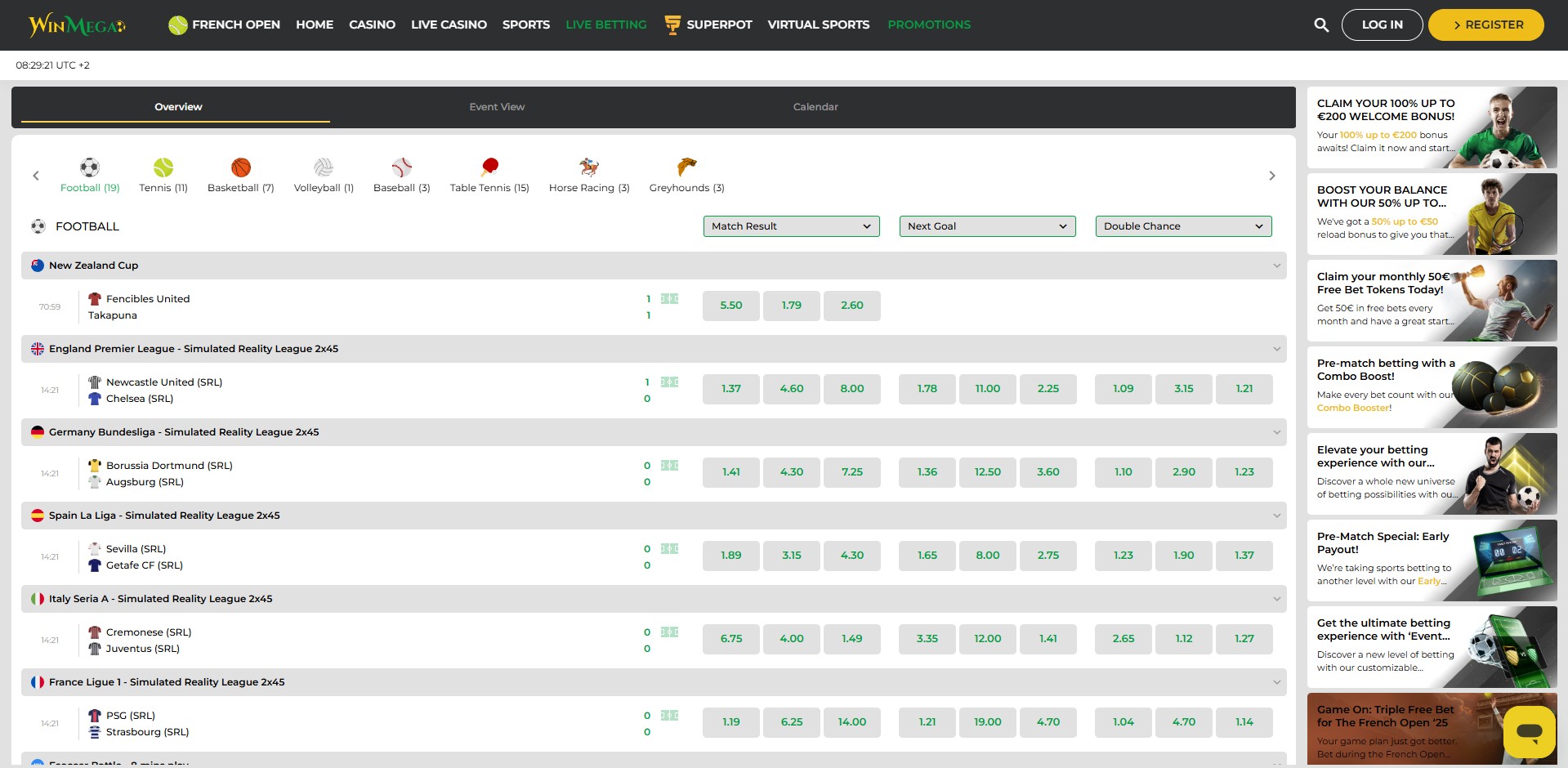Click the Fencibles United jersey icon
This screenshot has width=1568, height=768.
tap(95, 299)
